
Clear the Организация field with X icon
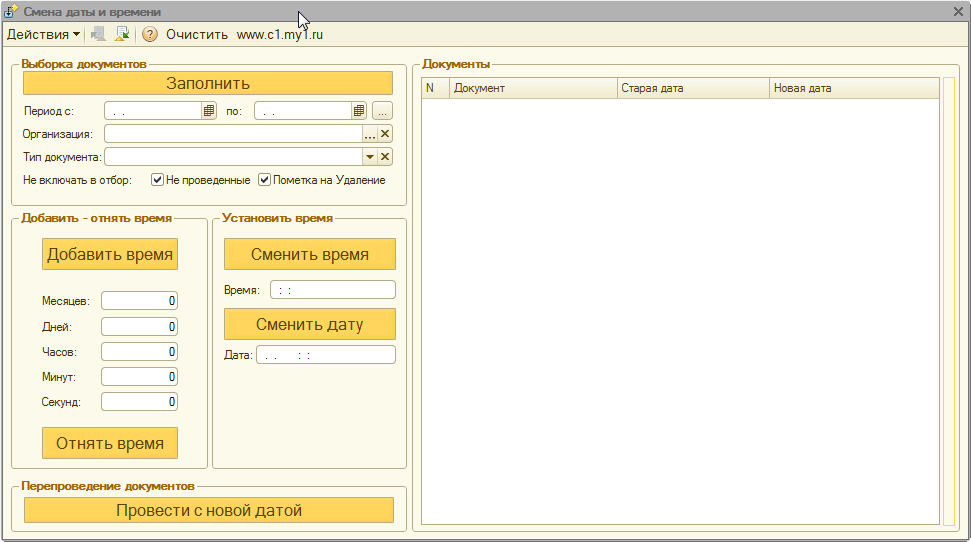385,134
